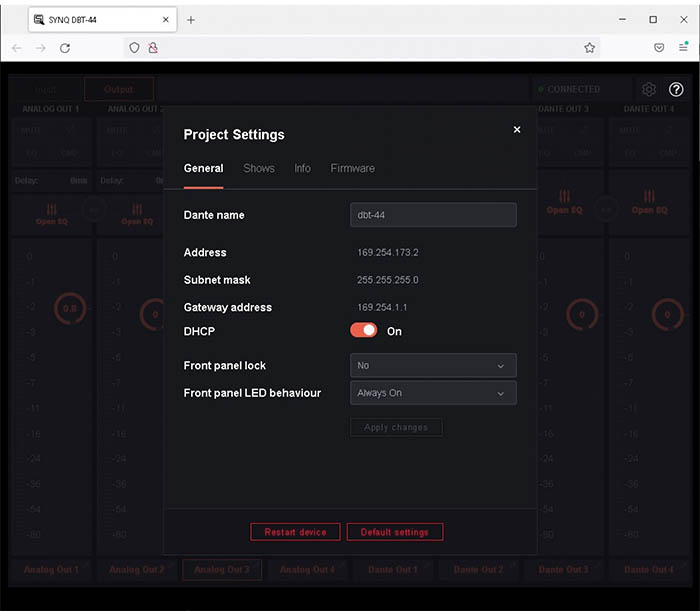700x611 pixels.
Task: Open a new browser tab
Action: click(191, 20)
